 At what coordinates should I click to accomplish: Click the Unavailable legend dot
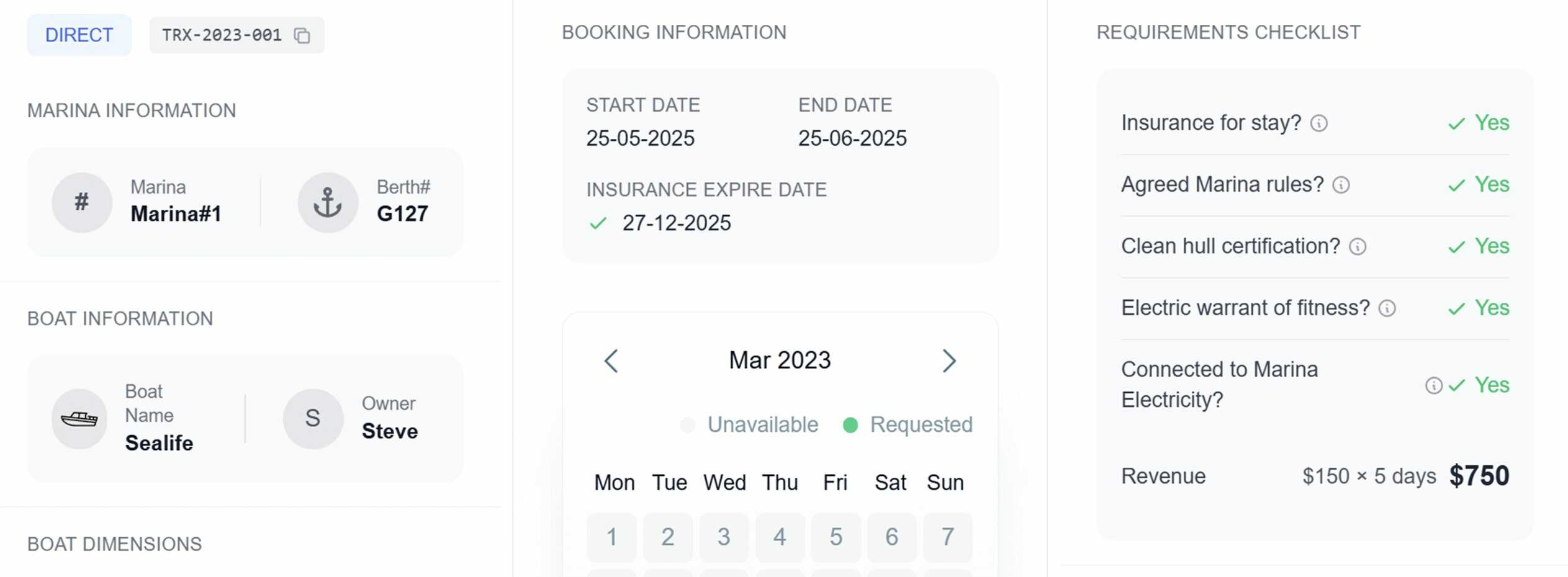[x=688, y=425]
